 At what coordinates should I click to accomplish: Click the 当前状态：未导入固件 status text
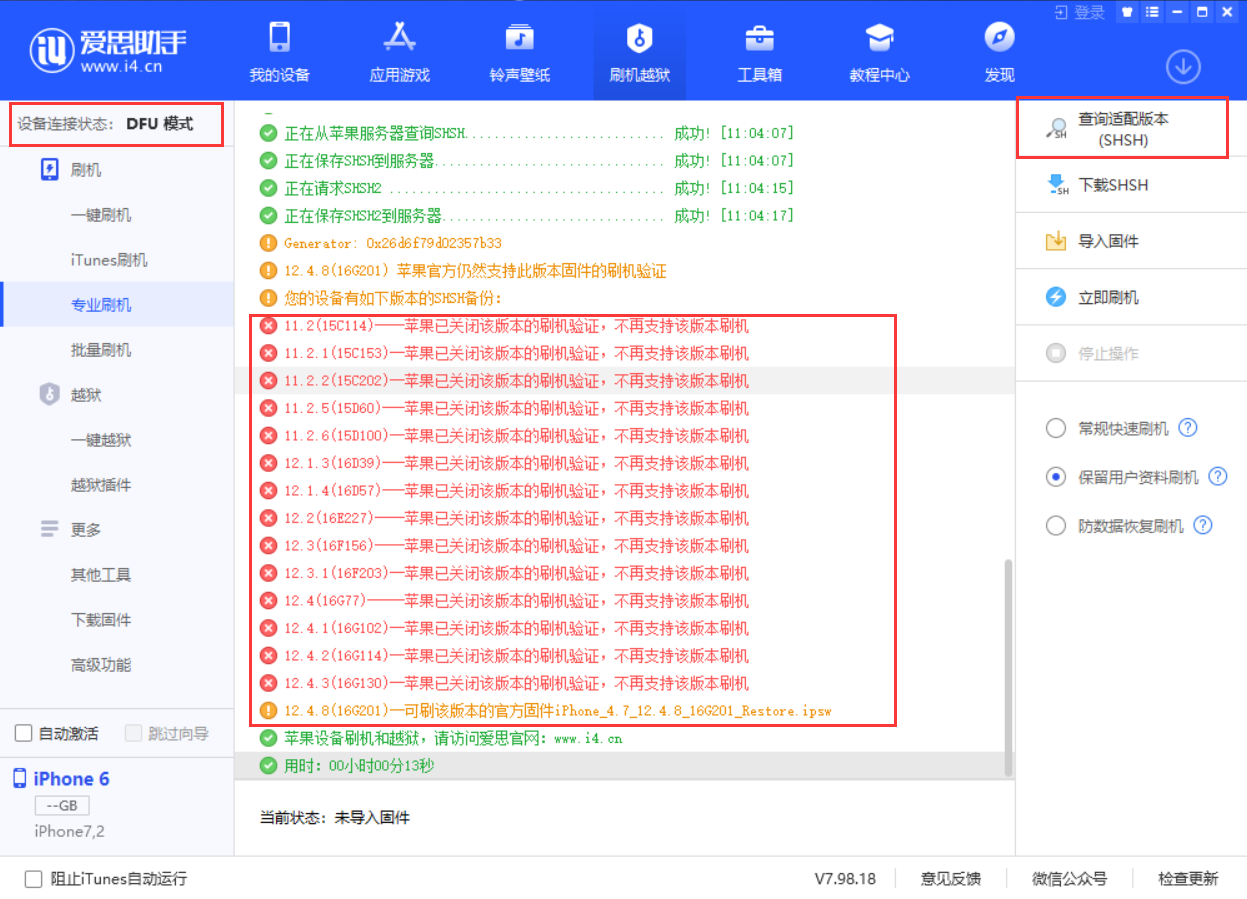335,818
